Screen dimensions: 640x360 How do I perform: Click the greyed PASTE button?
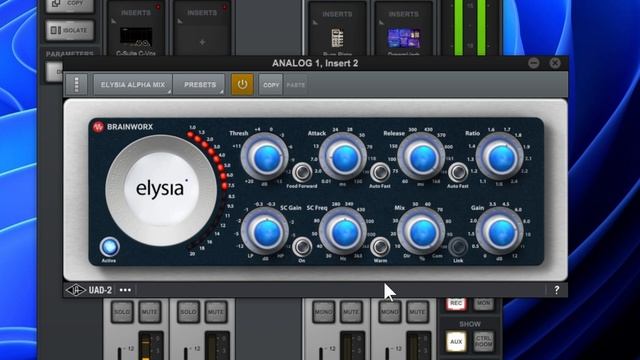[296, 85]
